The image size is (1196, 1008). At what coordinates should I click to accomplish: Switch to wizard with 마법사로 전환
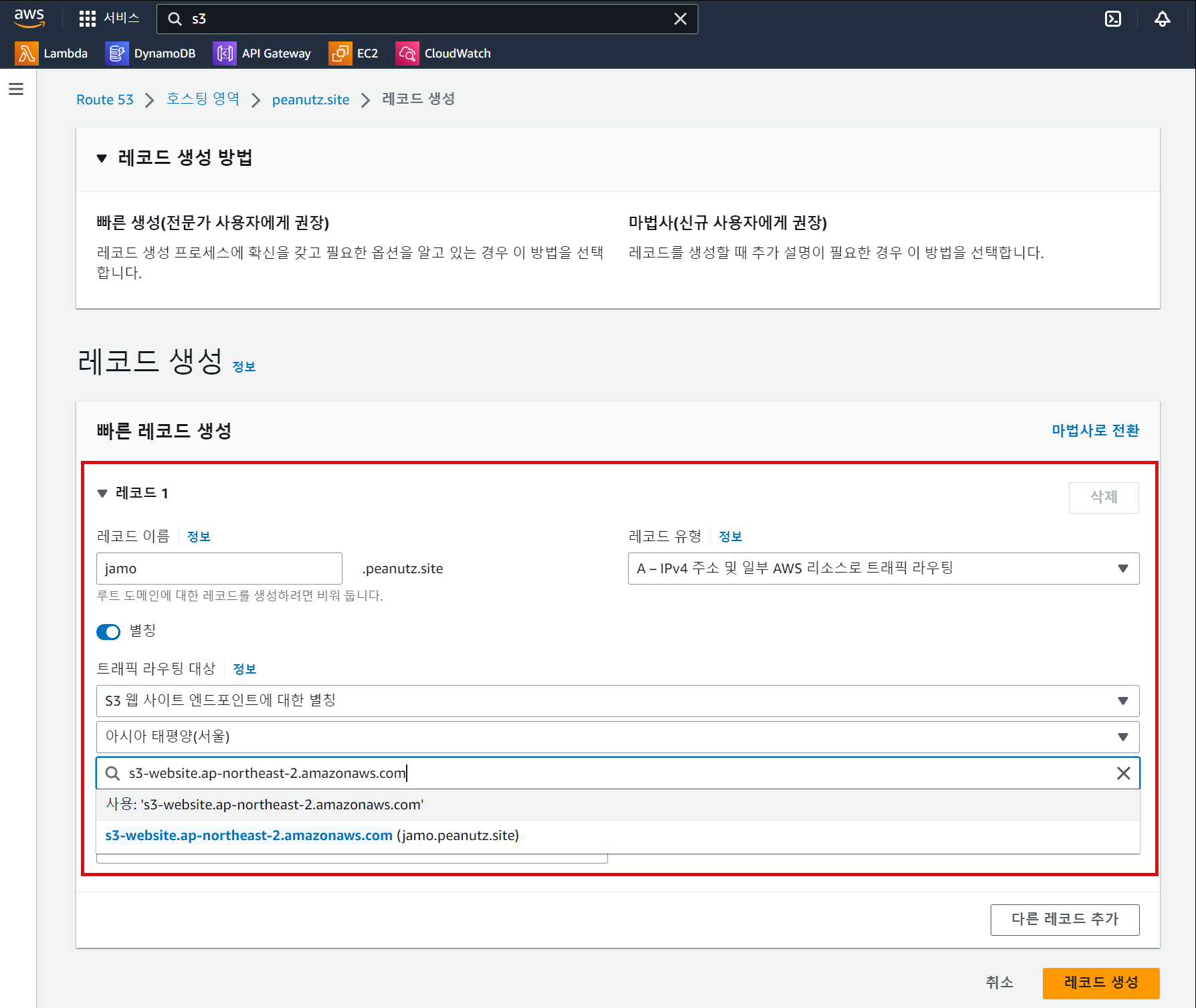click(1095, 430)
